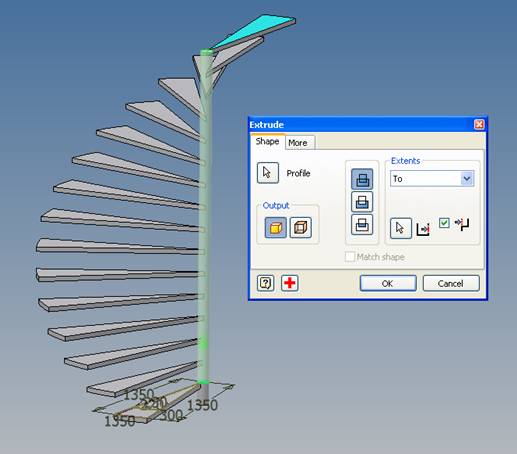Viewport: 517px width, 454px height.
Task: Switch to the More tab
Action: pos(298,143)
